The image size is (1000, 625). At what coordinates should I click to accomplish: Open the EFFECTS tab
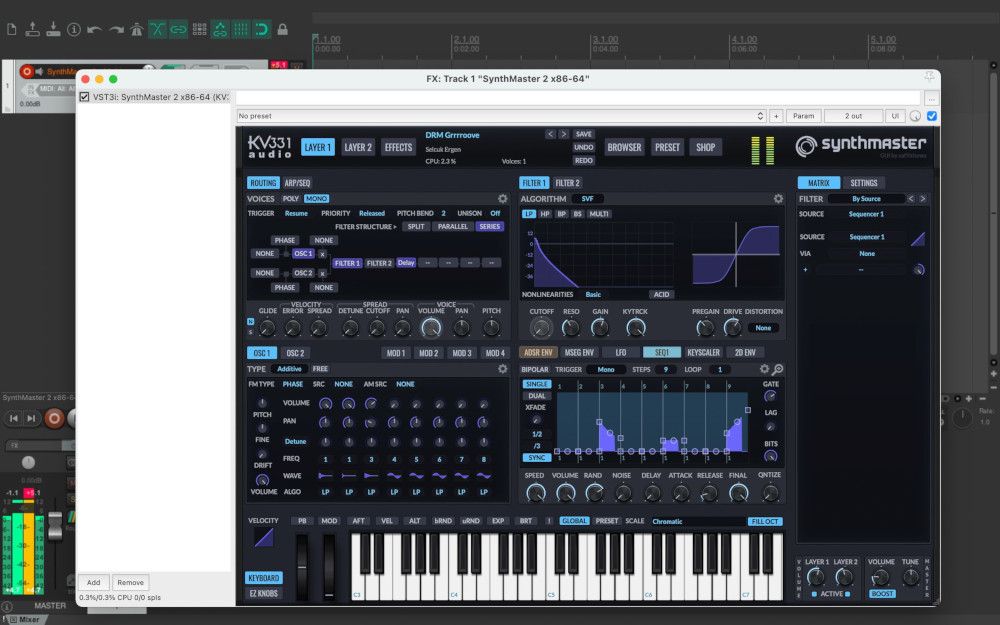coord(399,147)
